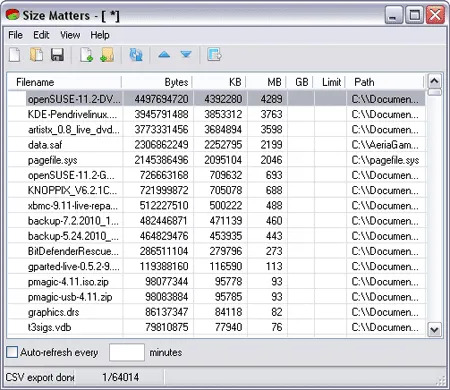Image resolution: width=450 pixels, height=390 pixels.
Task: Enable the Auto-refresh every checkbox
Action: point(12,352)
